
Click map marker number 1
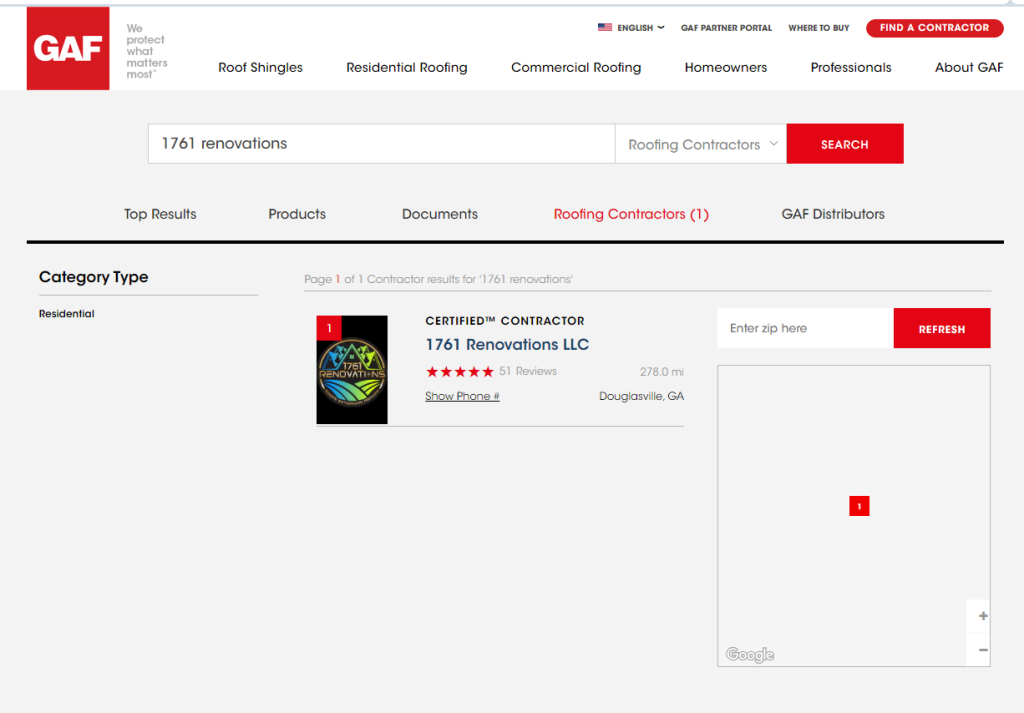click(x=859, y=506)
